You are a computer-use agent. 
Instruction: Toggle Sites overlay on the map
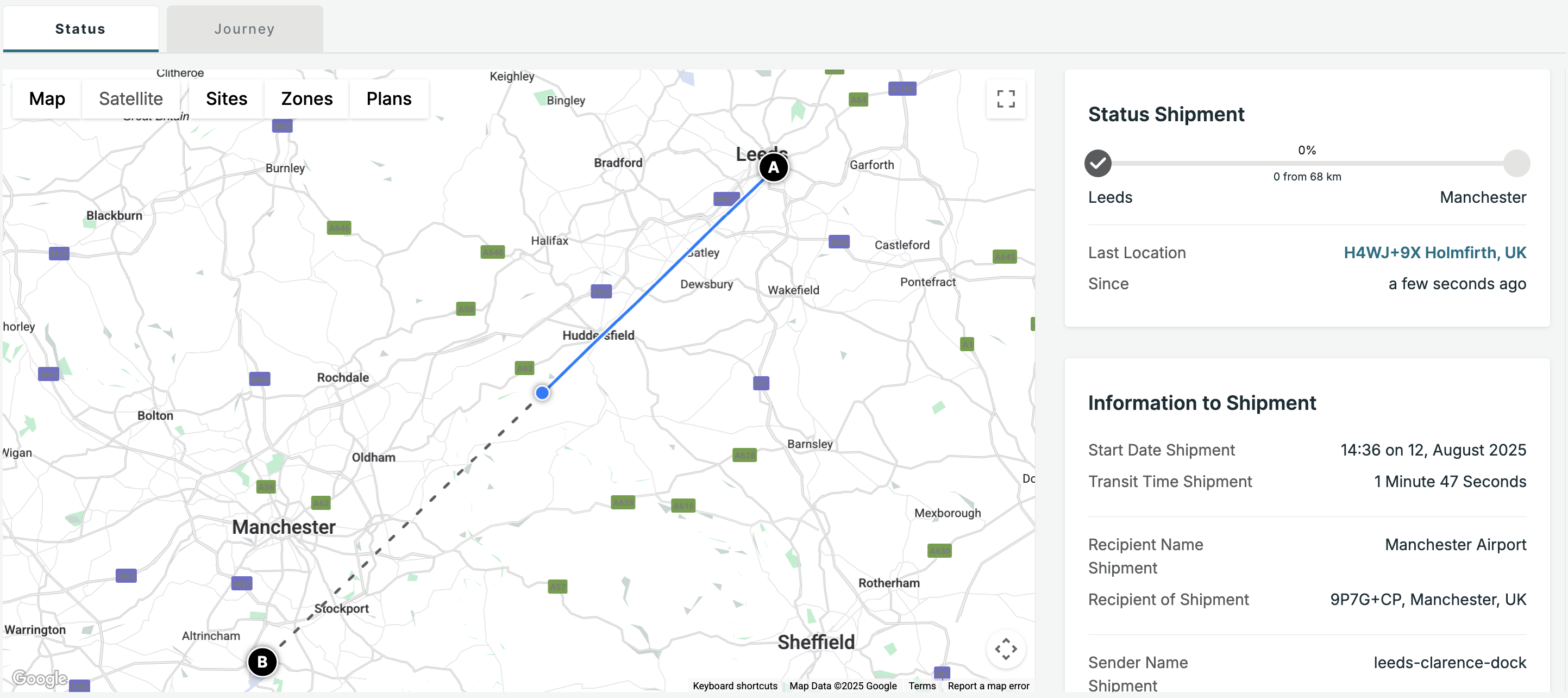[x=227, y=99]
